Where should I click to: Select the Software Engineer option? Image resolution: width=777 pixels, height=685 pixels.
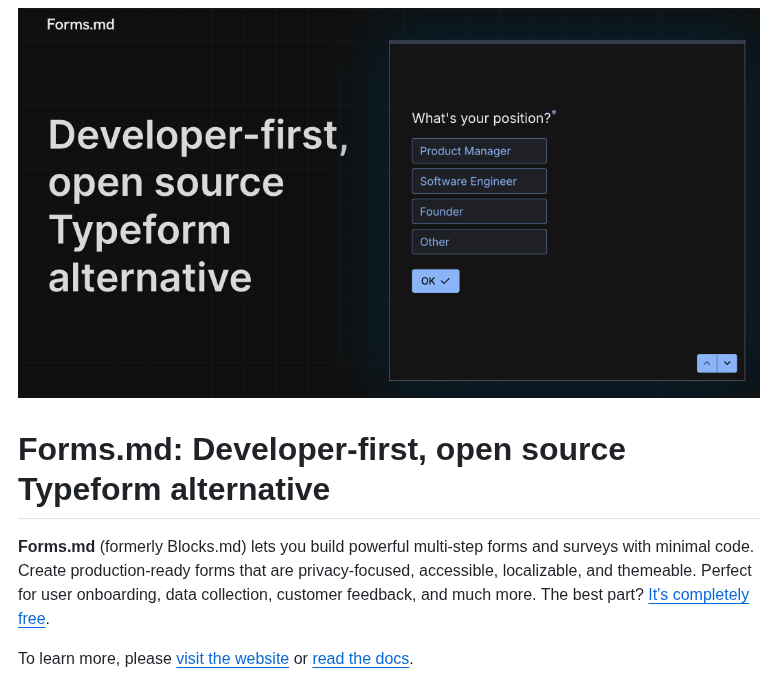479,181
